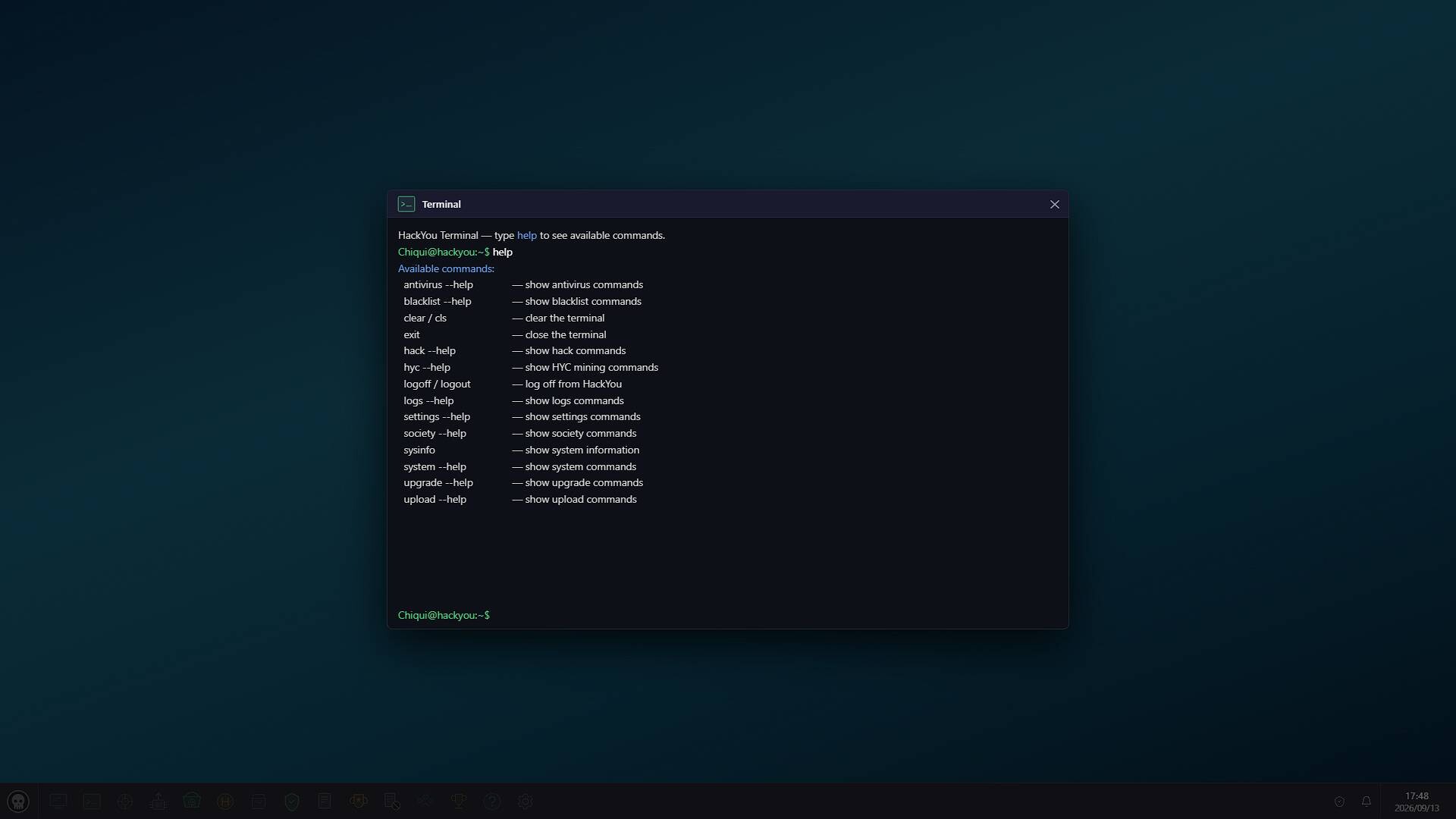Open the crosshair target icon in taskbar
This screenshot has height=819, width=1456.
[x=125, y=802]
